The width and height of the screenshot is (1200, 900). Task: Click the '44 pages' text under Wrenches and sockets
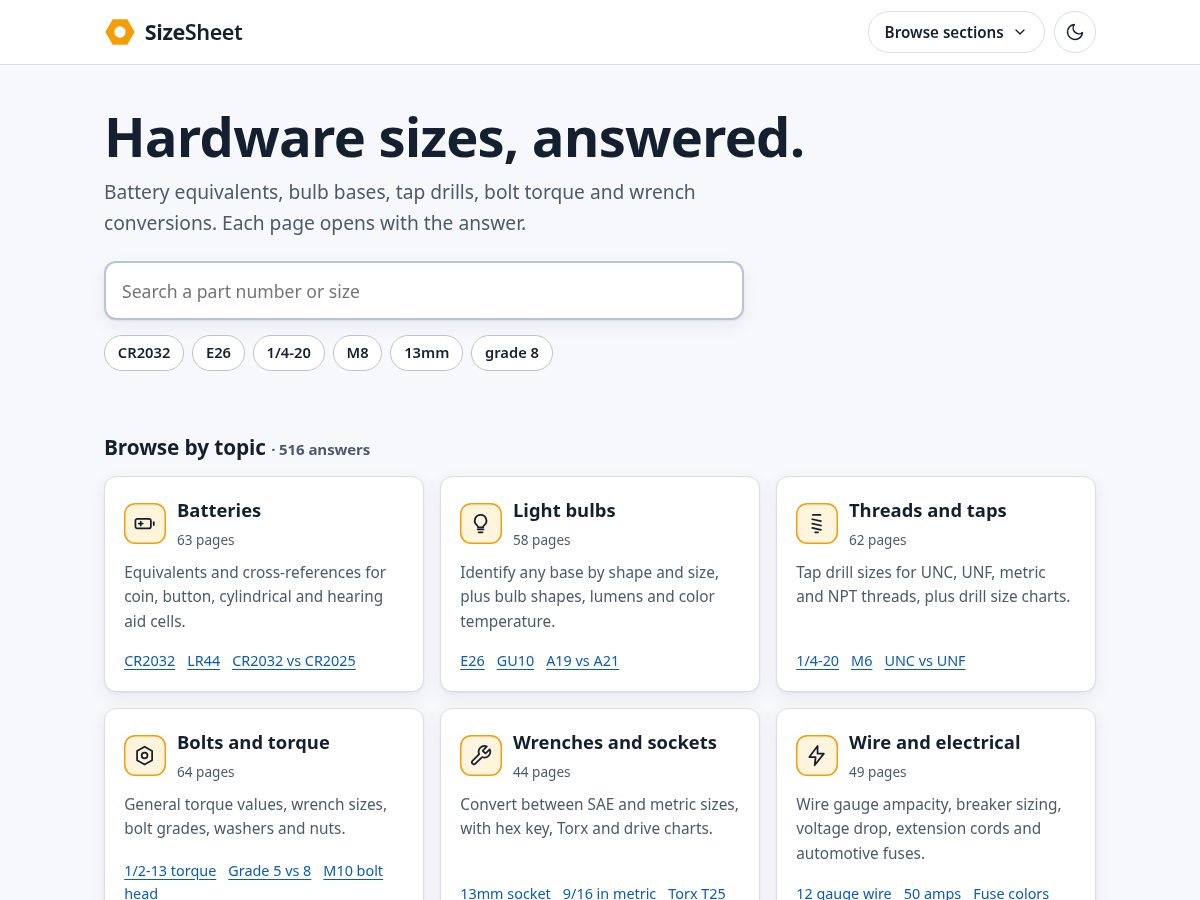[x=542, y=772]
